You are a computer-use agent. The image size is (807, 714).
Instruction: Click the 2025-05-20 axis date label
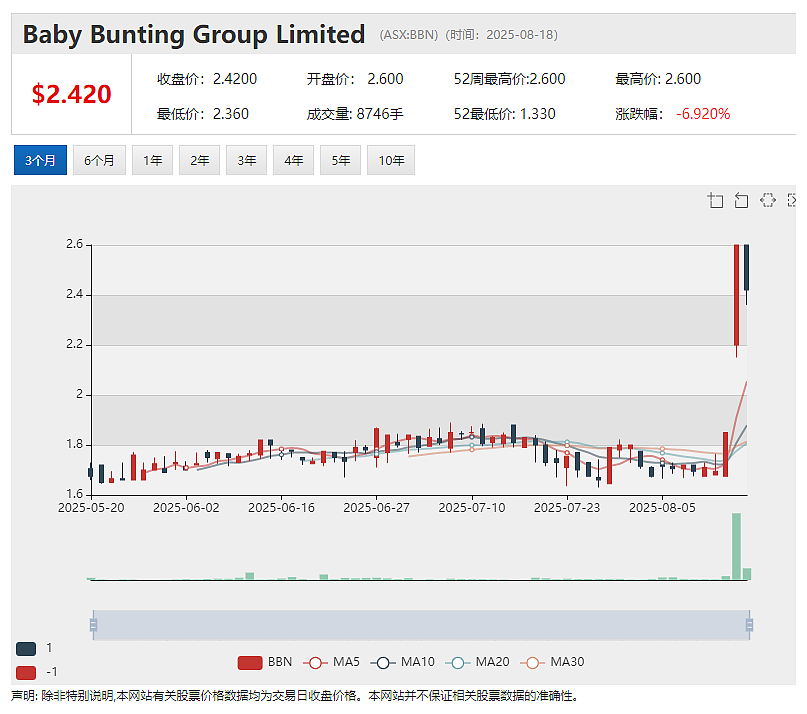click(x=91, y=508)
